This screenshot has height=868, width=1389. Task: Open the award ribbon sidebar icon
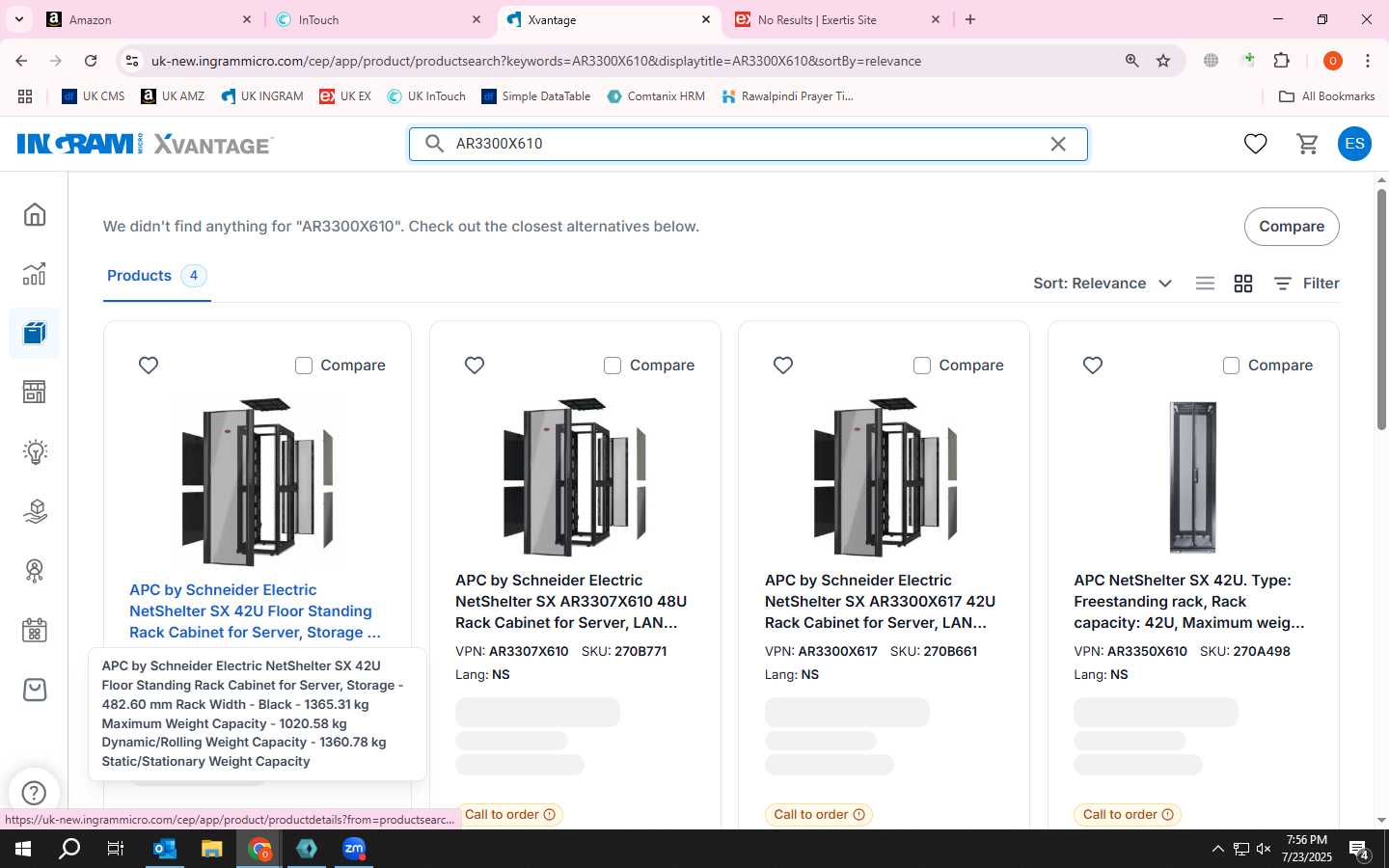point(35,571)
